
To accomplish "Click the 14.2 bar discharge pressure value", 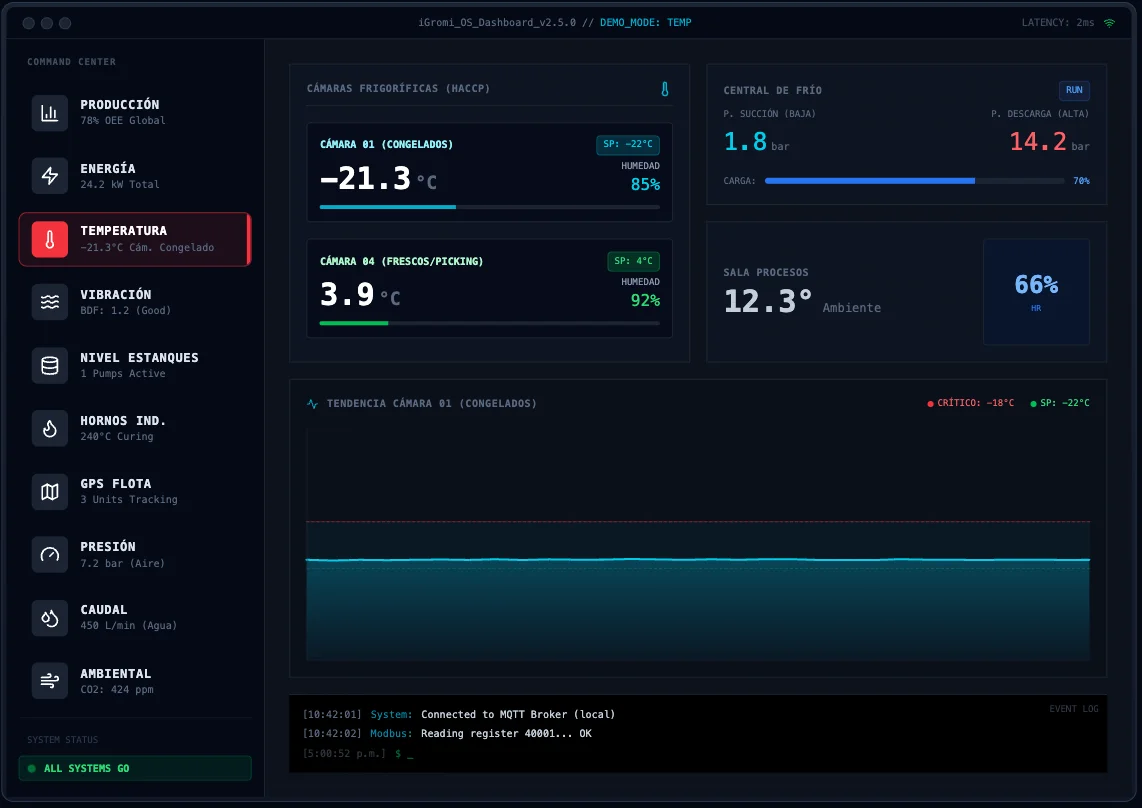I will tap(1050, 141).
